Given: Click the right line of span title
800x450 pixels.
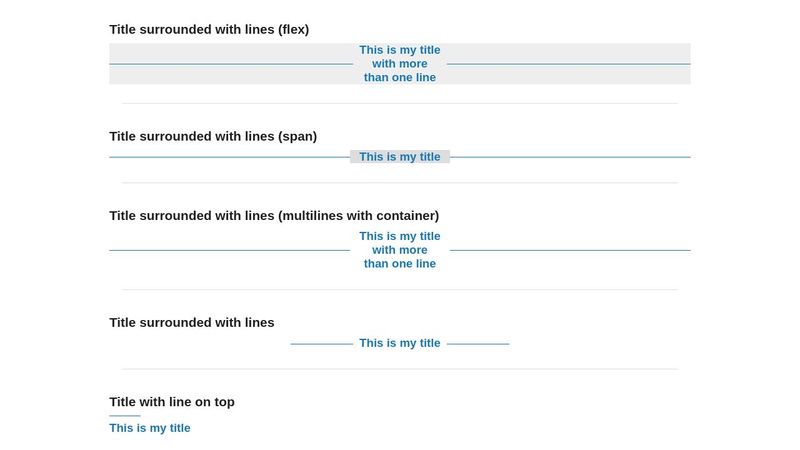Looking at the screenshot, I should click(x=570, y=157).
